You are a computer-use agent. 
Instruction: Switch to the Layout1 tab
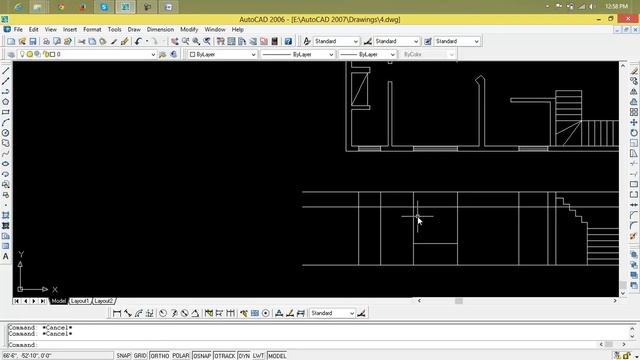point(80,301)
